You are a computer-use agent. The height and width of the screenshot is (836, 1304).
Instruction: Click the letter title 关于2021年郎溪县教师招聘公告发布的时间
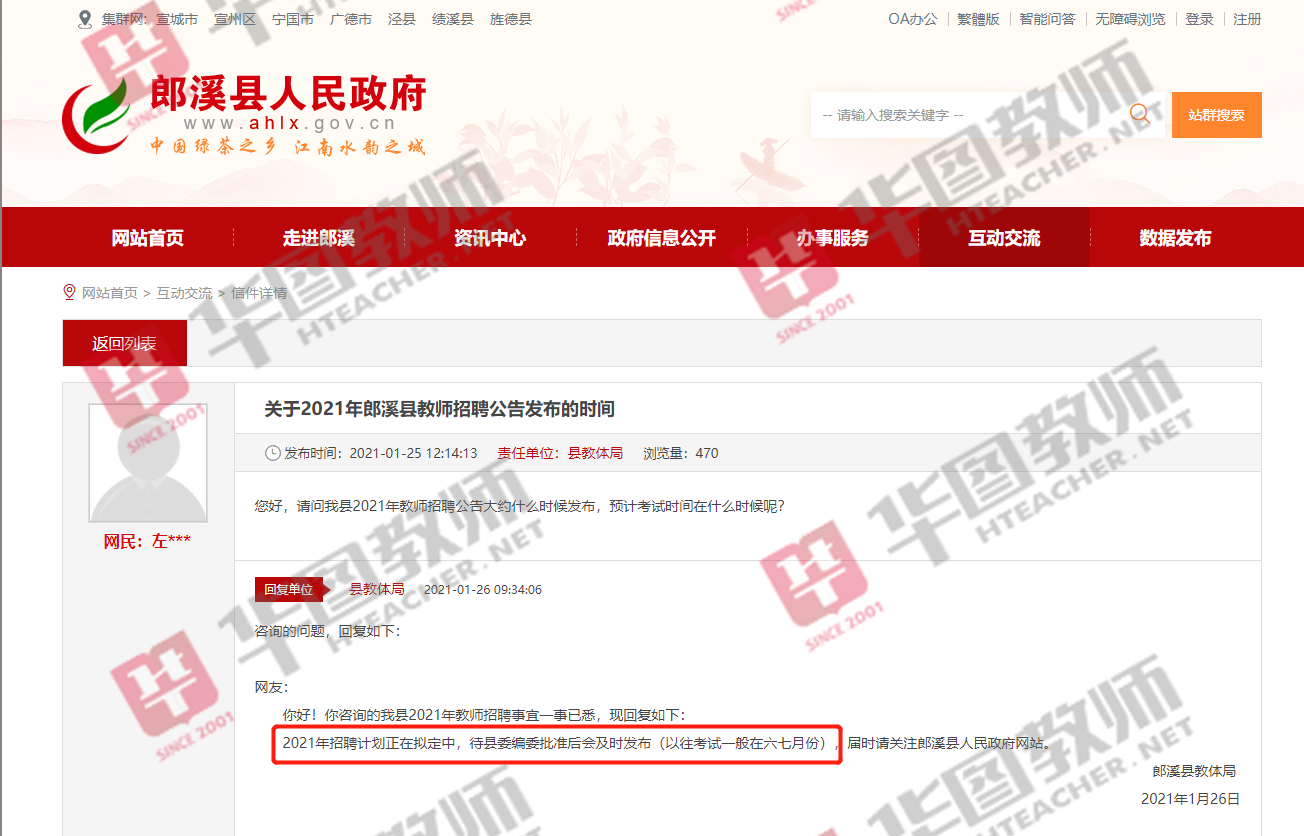tap(439, 408)
